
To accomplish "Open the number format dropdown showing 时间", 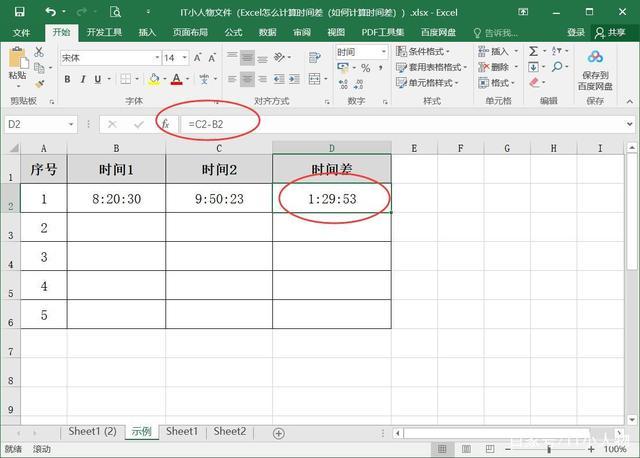I will coord(362,52).
